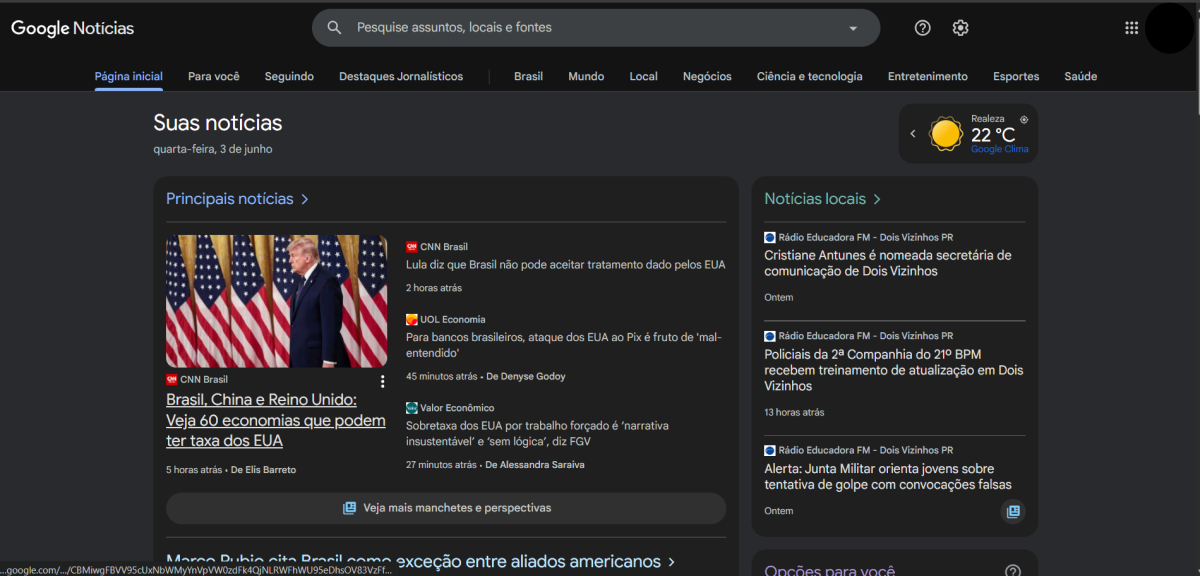Image resolution: width=1200 pixels, height=576 pixels.
Task: Click the location target icon by Realeza
Action: tap(1024, 119)
